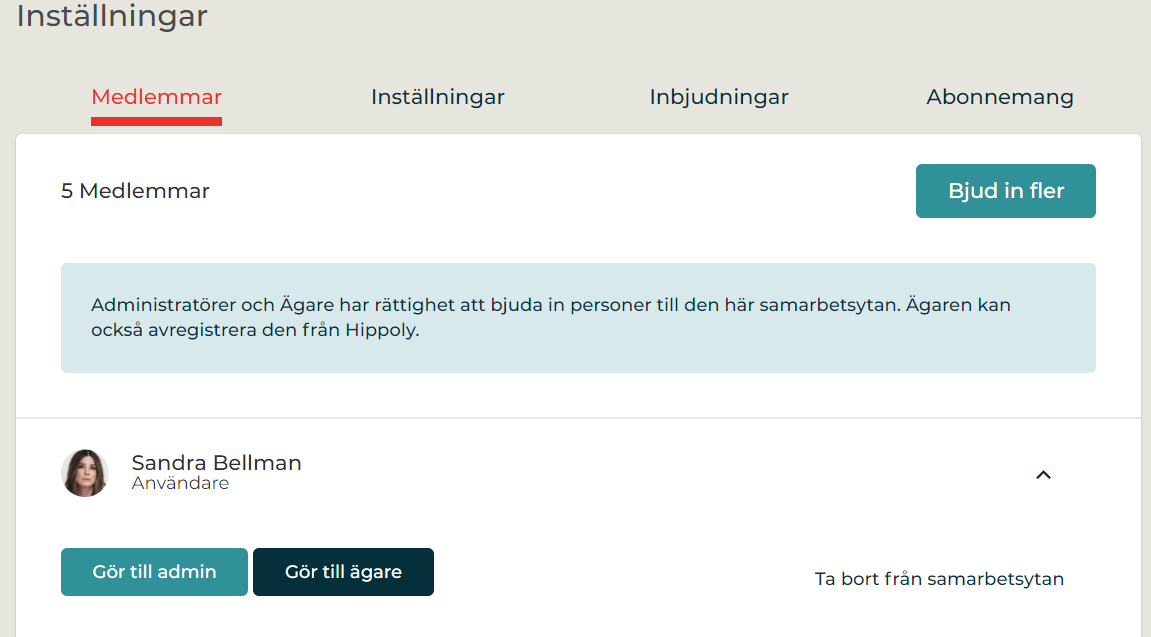Open the Medlemmar tab

(156, 97)
